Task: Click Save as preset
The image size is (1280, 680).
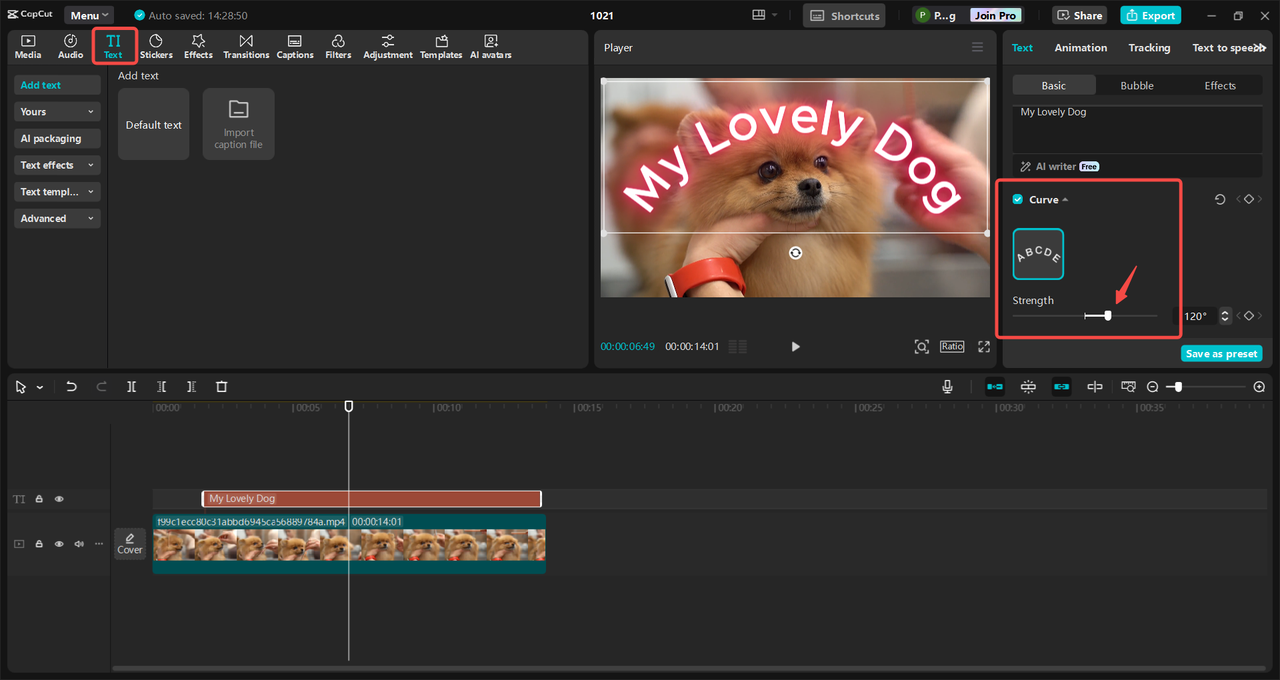Action: (x=1221, y=354)
